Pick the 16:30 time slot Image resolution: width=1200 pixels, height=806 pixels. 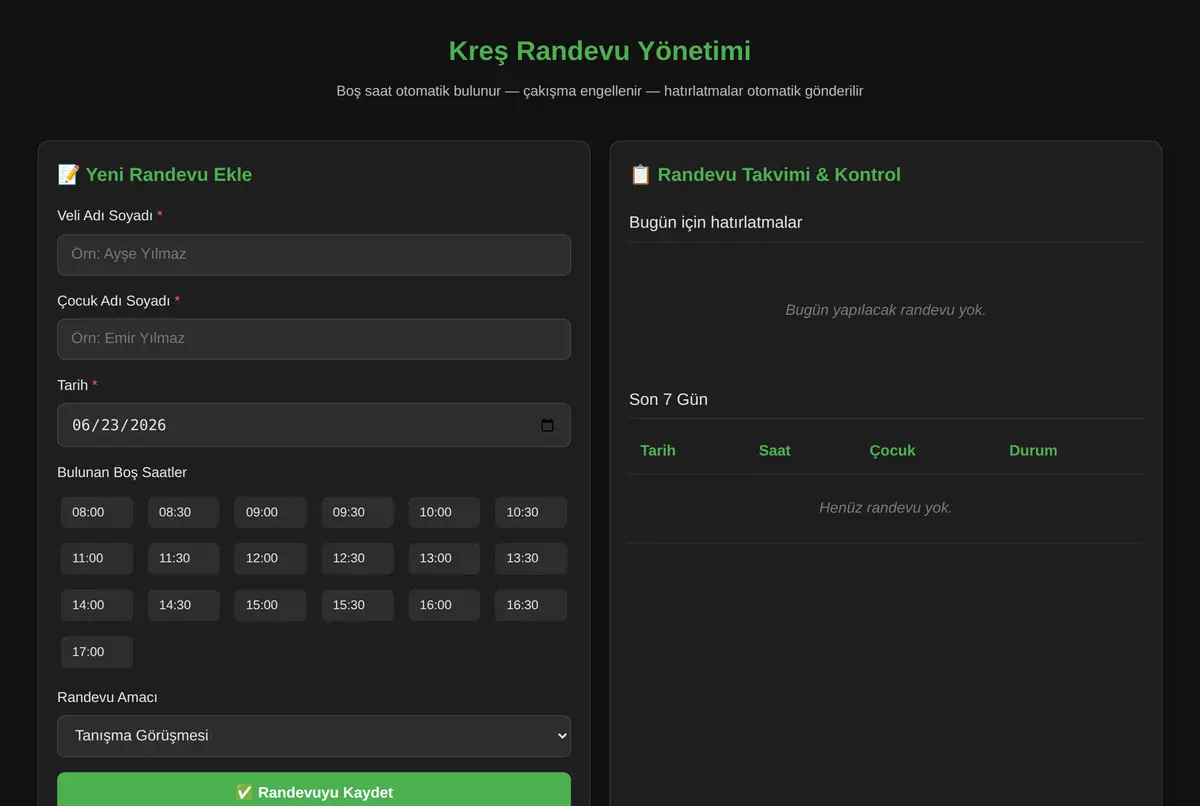[531, 605]
